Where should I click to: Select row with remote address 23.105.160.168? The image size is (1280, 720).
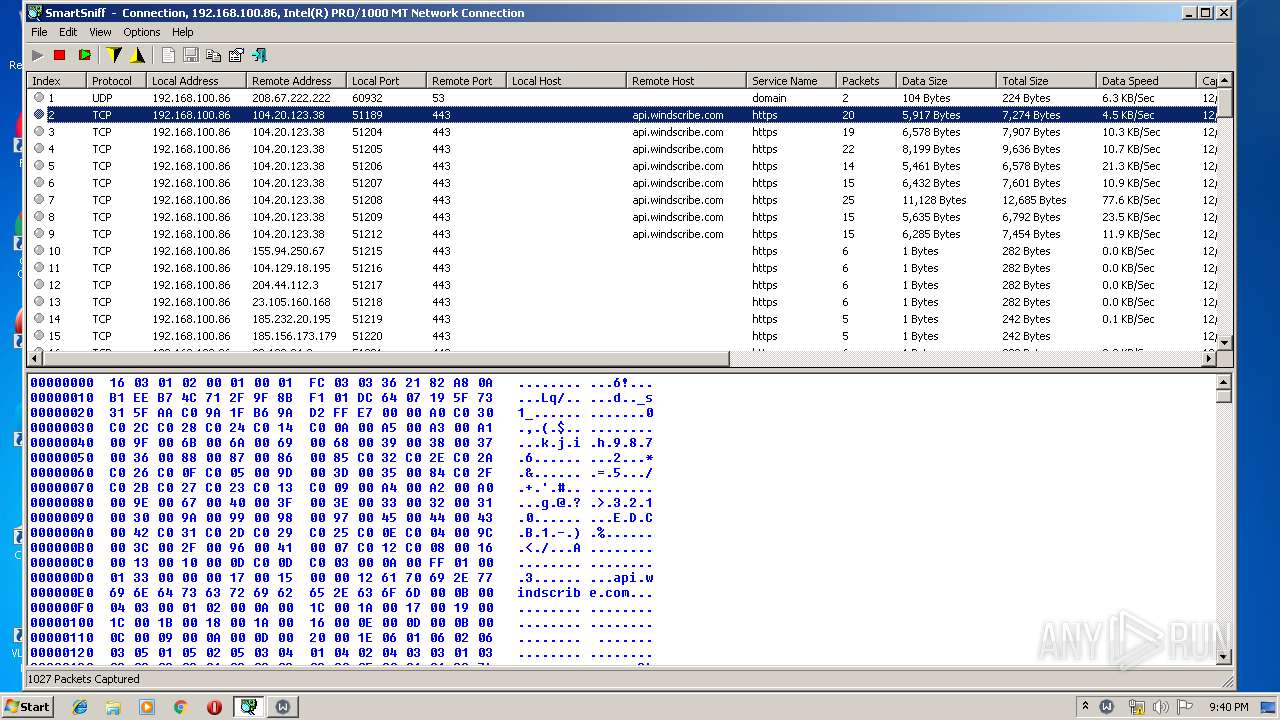pyautogui.click(x=622, y=302)
